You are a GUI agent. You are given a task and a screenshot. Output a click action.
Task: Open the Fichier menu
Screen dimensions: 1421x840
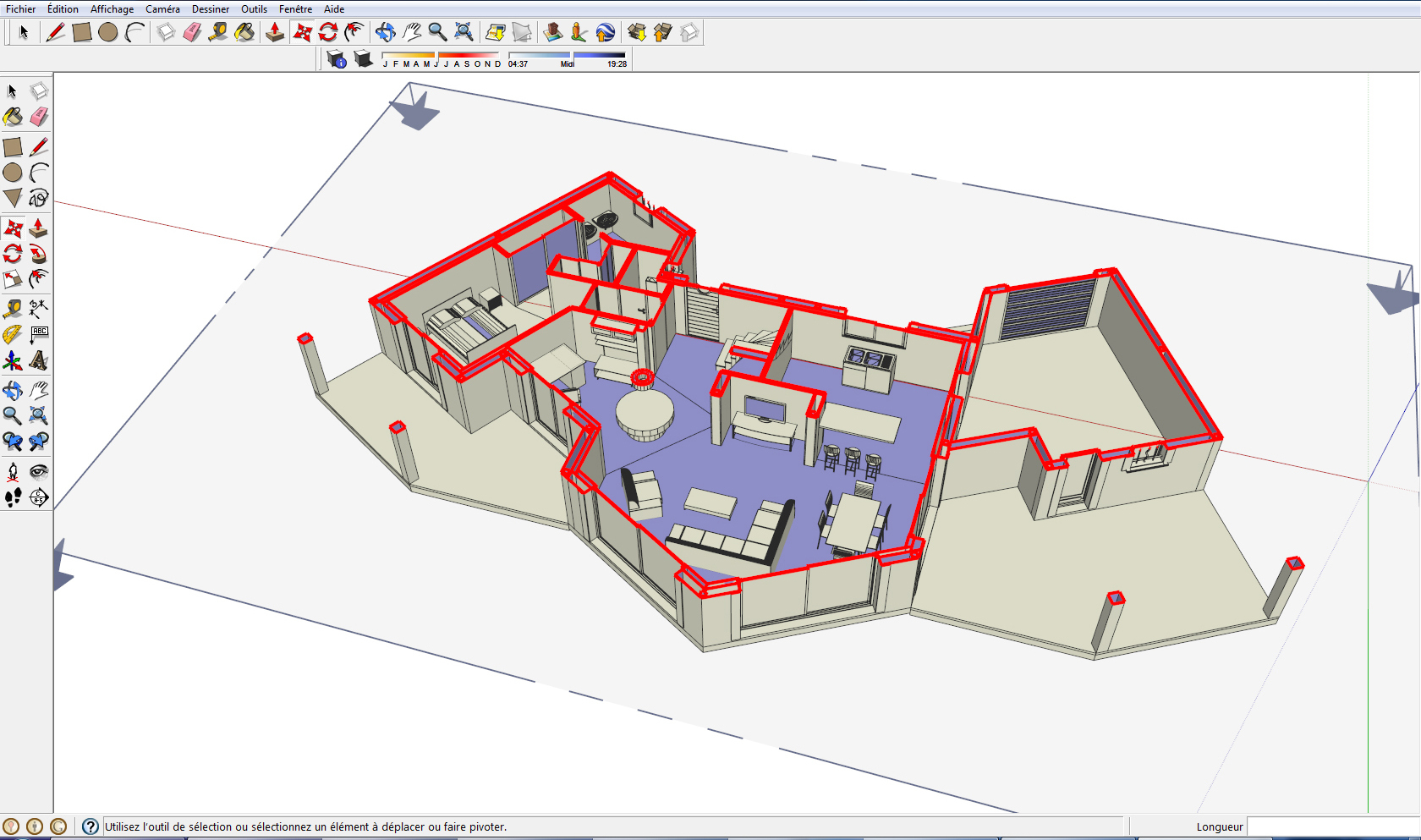coord(21,9)
